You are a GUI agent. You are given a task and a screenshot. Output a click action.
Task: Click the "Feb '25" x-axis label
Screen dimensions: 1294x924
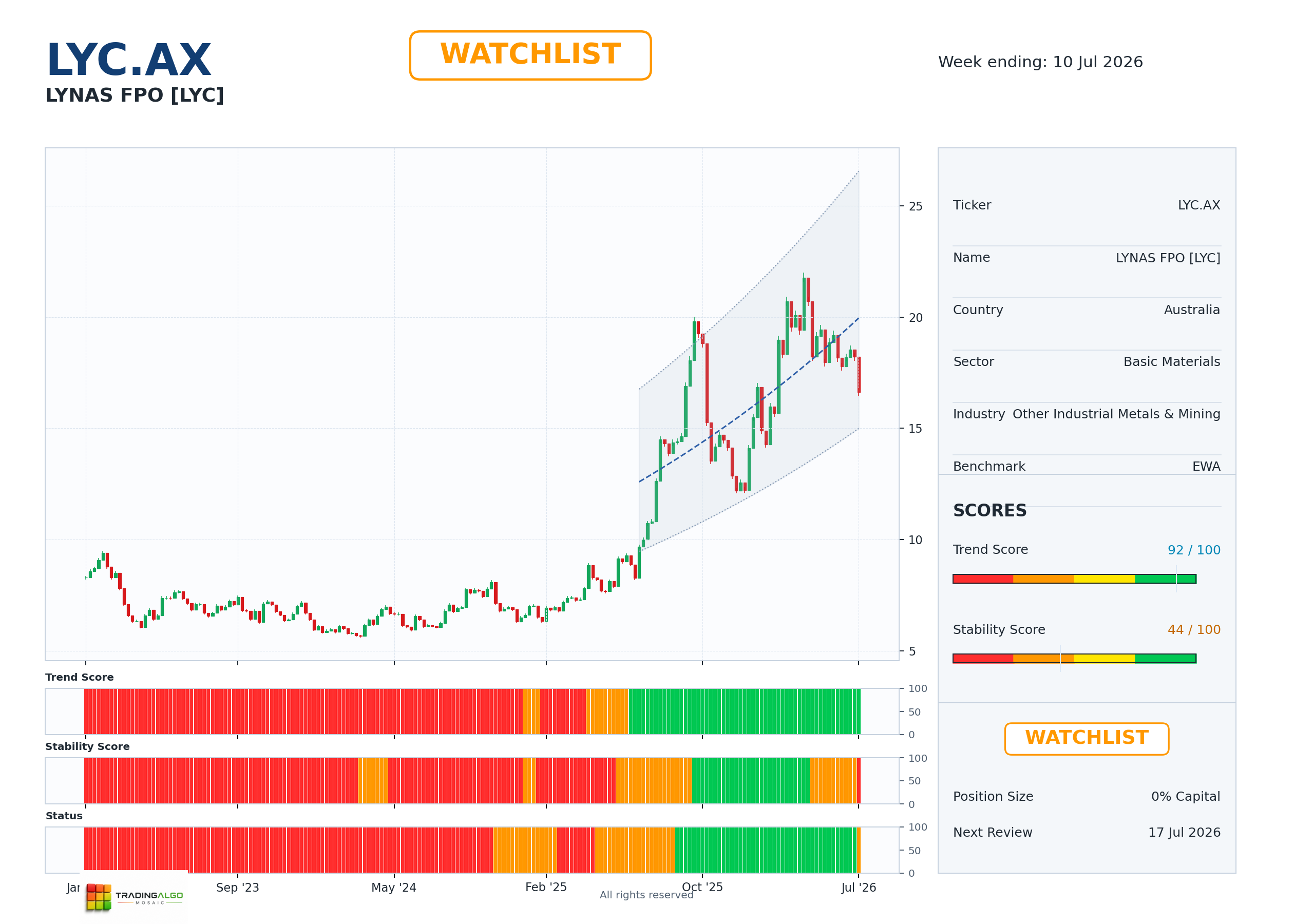coord(546,887)
